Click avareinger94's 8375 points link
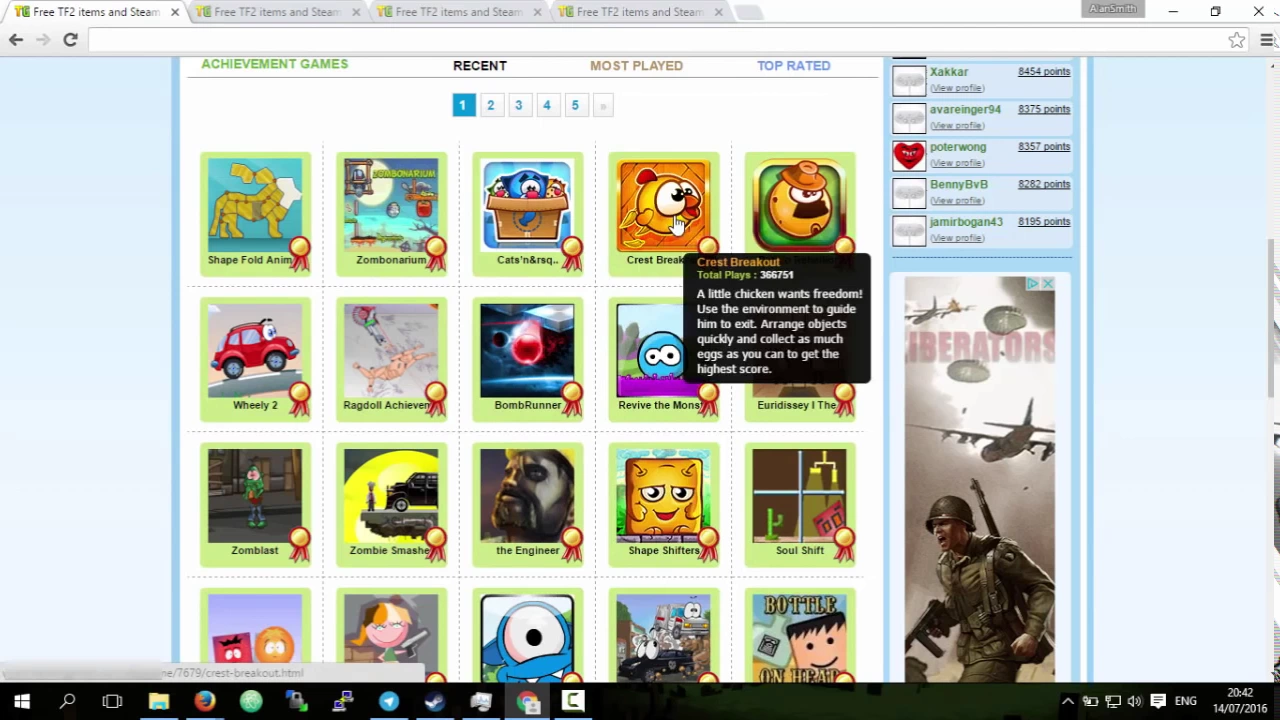Screen dimensions: 1280x720 click(1044, 109)
